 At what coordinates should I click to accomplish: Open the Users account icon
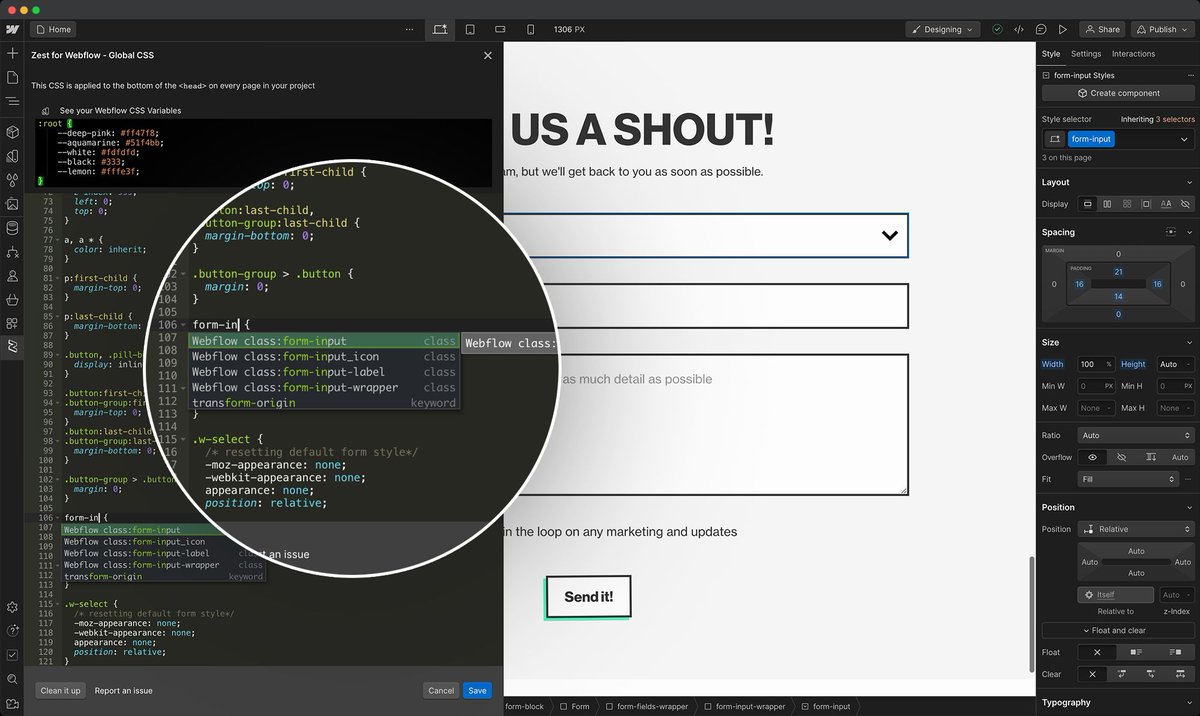pos(12,275)
